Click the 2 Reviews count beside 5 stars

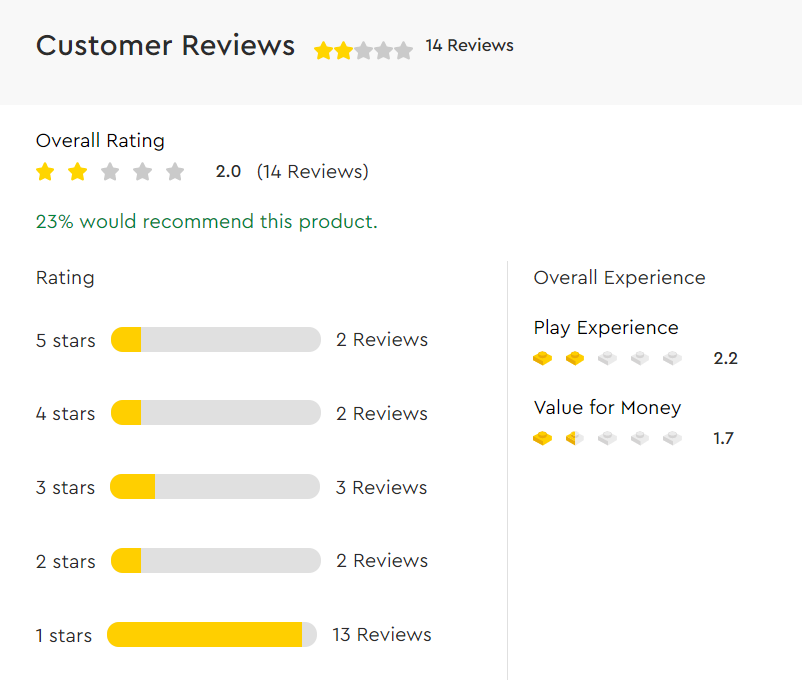382,340
